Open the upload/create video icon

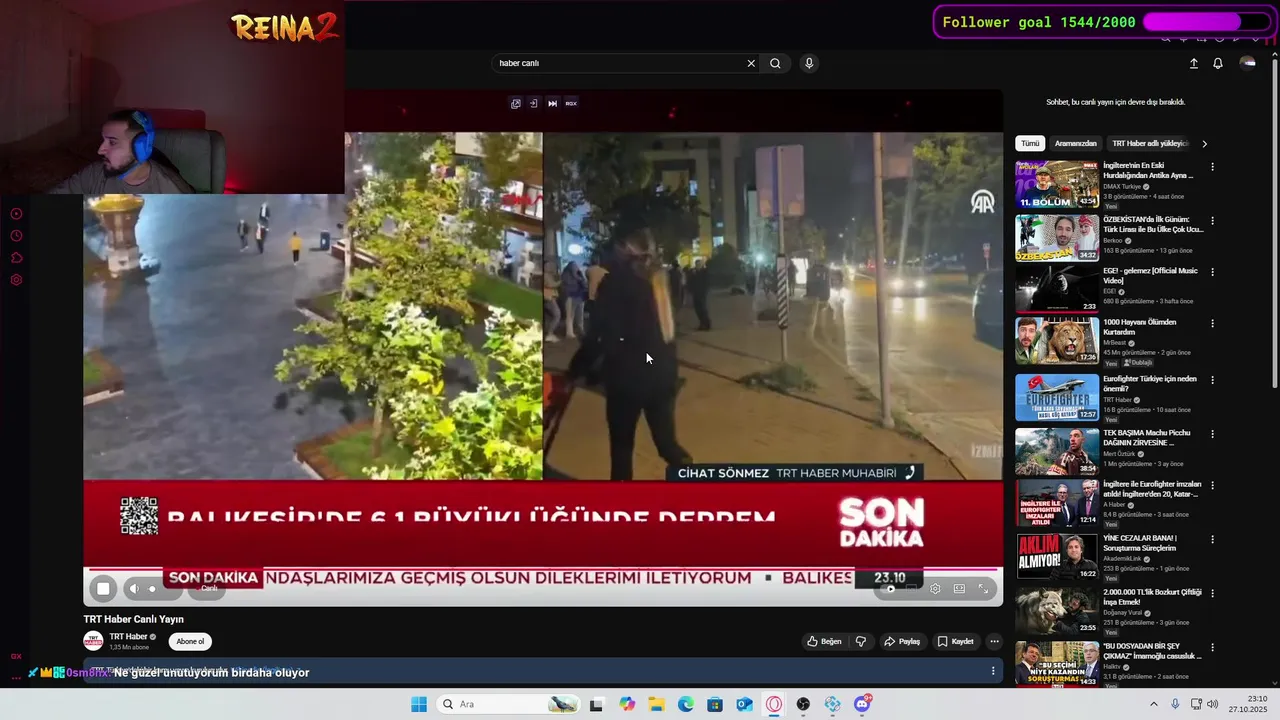click(x=1193, y=63)
